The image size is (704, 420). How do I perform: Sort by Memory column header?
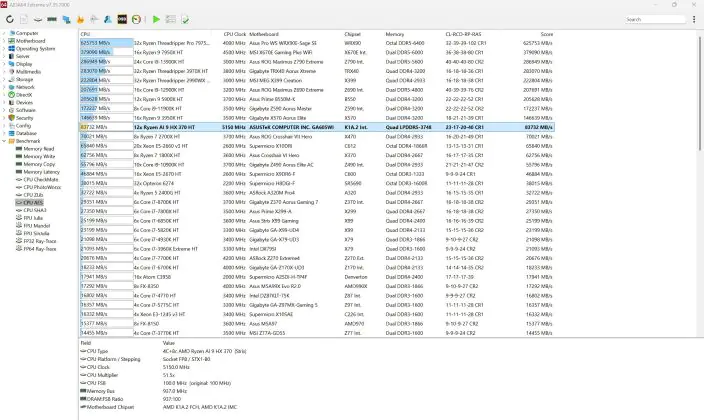(x=395, y=34)
